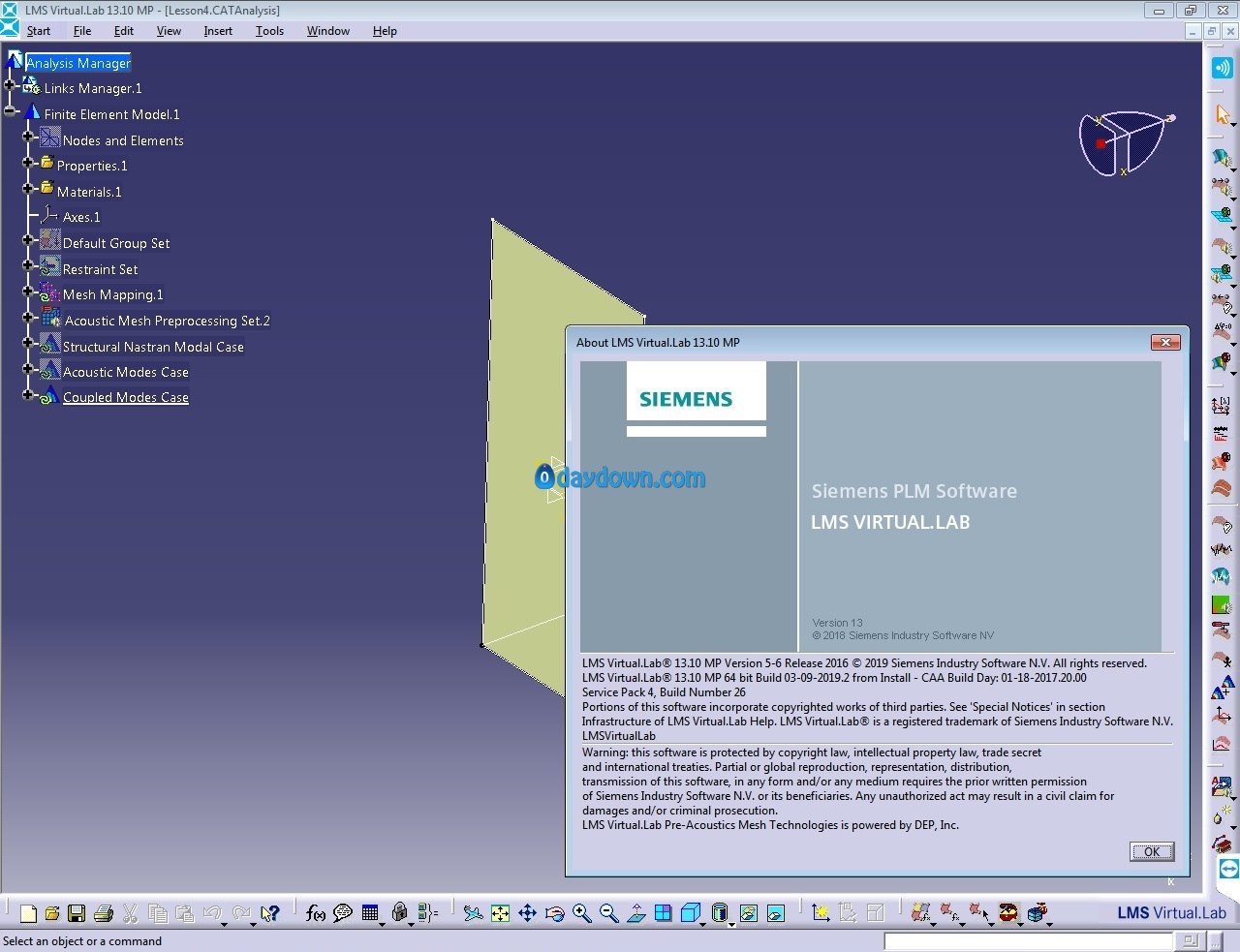Click the Print icon in the bottom toolbar

coord(104,912)
